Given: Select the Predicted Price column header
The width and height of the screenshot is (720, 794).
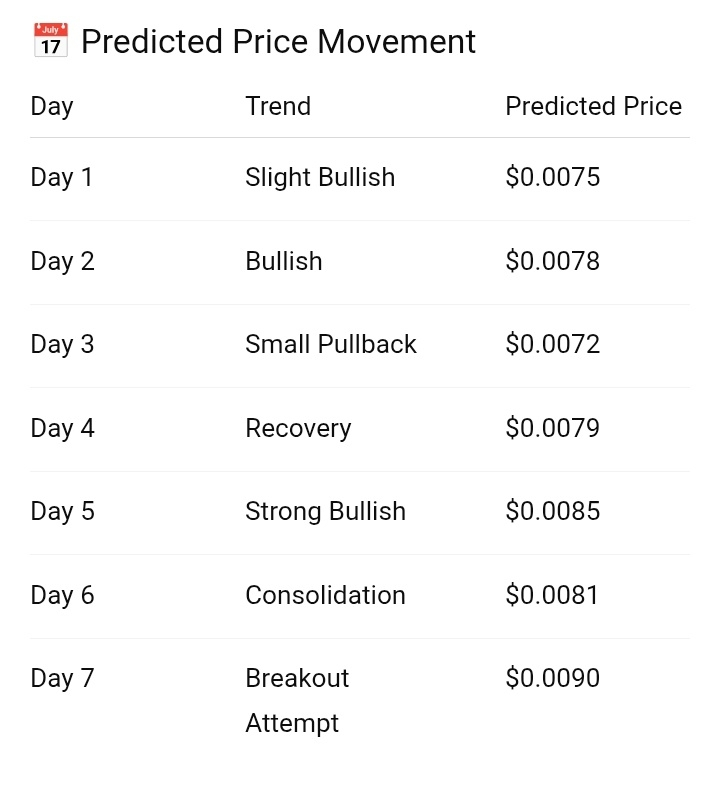Looking at the screenshot, I should click(593, 106).
